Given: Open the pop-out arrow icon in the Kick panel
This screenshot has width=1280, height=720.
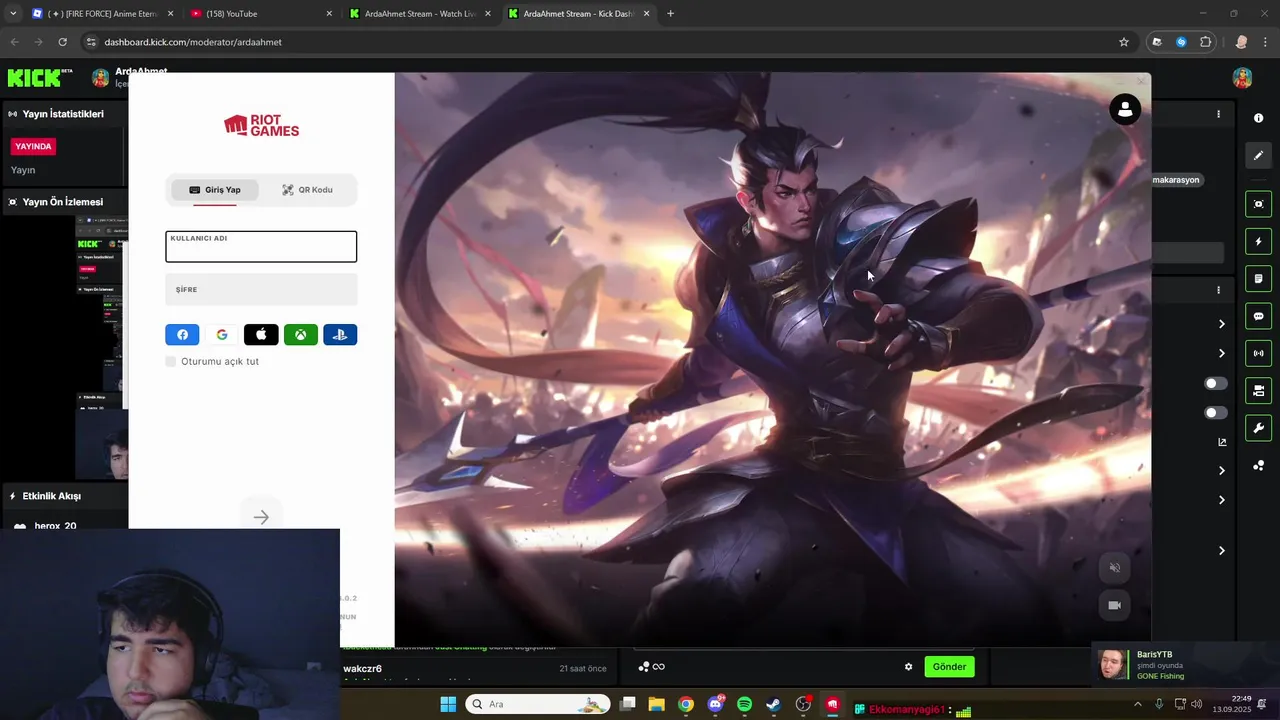Looking at the screenshot, I should [x=1222, y=442].
